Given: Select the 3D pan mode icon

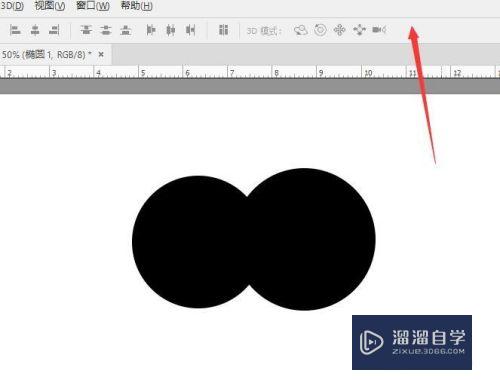Looking at the screenshot, I should pos(340,30).
